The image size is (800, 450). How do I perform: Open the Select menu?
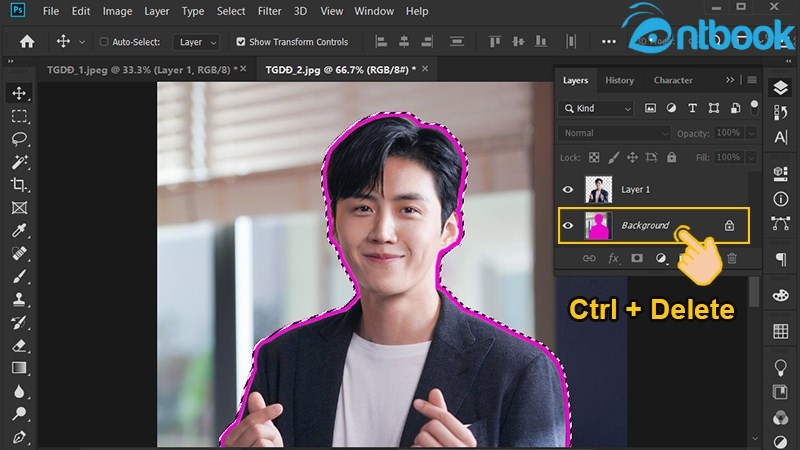(231, 11)
